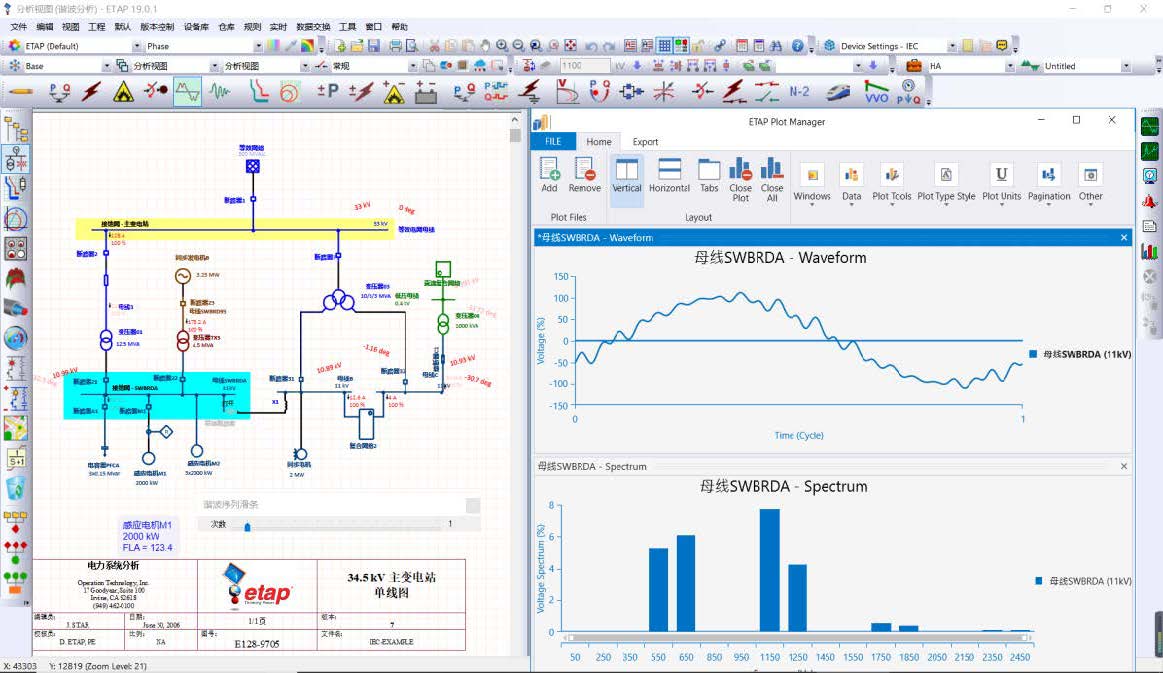The width and height of the screenshot is (1163, 673).
Task: Switch to the Export ribbon tab
Action: point(645,142)
